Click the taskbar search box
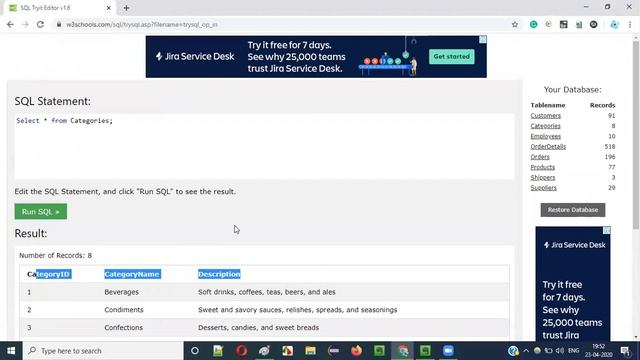This screenshot has width=640, height=360. tap(103, 351)
